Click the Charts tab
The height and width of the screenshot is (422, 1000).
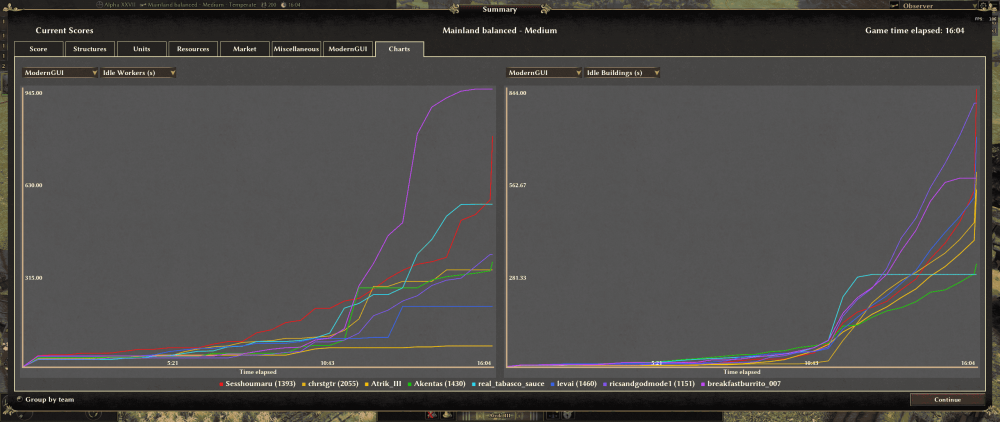point(399,48)
